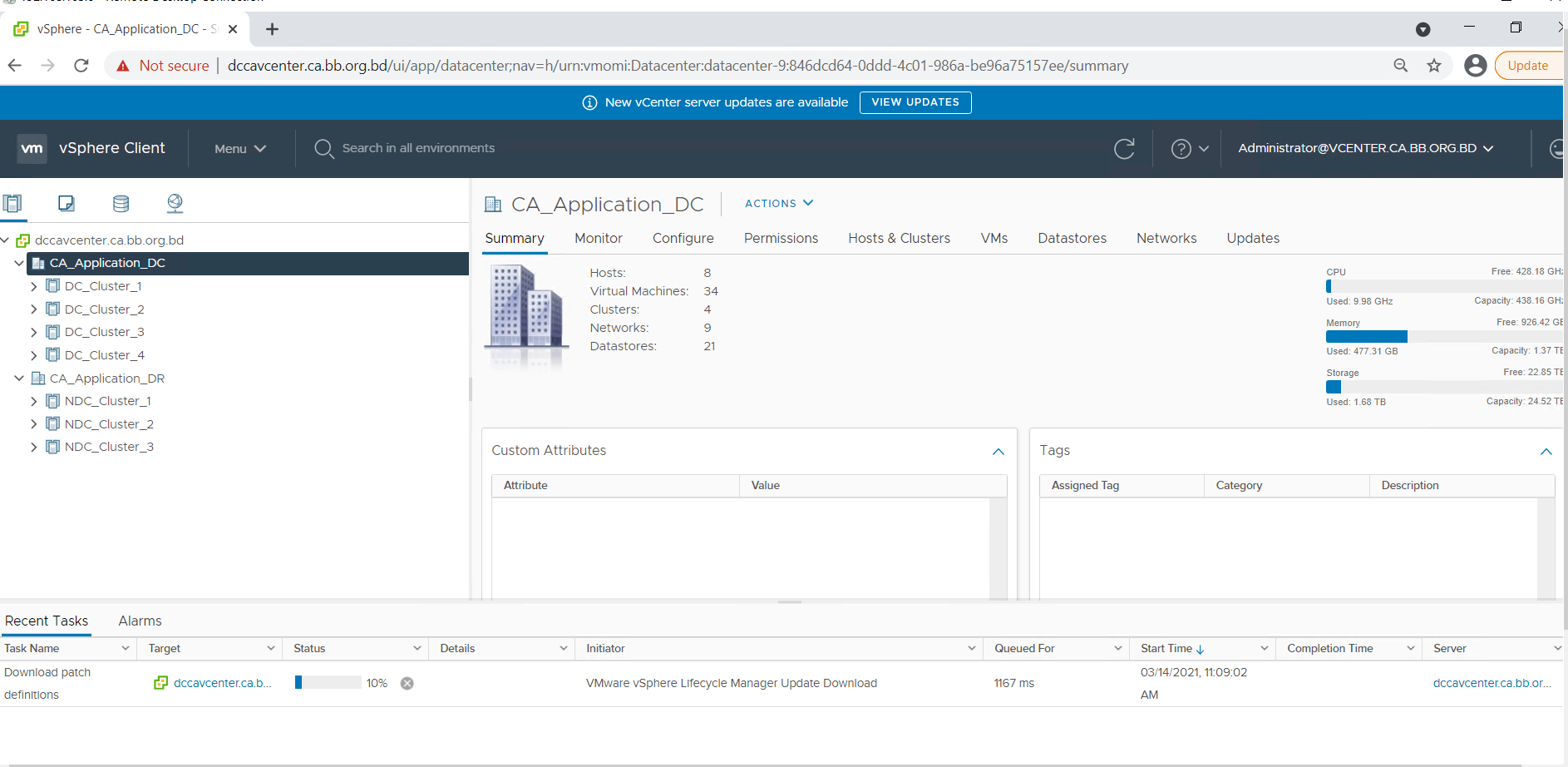Collapse the dccavcenter.ca.bb.org.bd root node
This screenshot has width=1568, height=767.
pyautogui.click(x=5, y=240)
